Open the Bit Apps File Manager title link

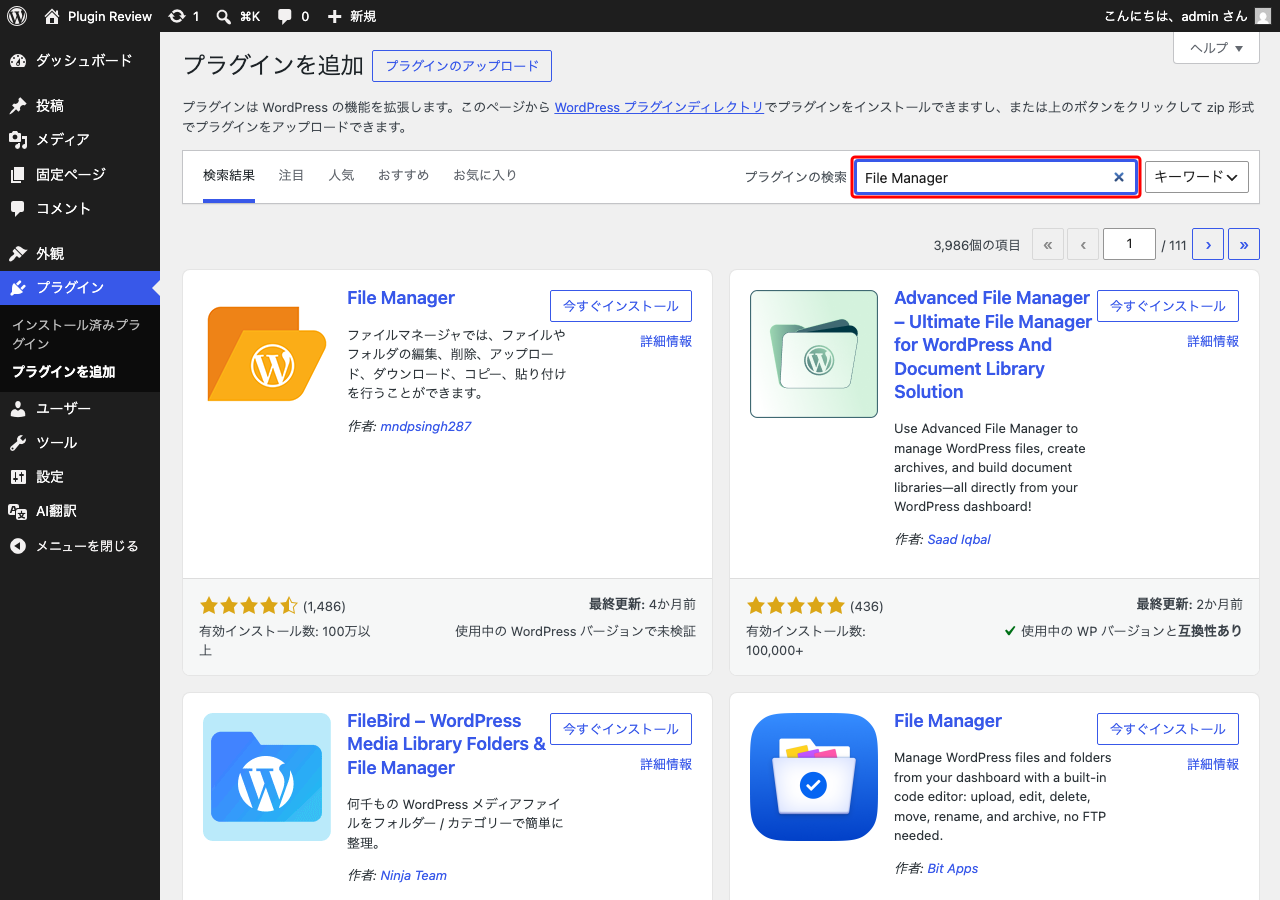[x=948, y=721]
